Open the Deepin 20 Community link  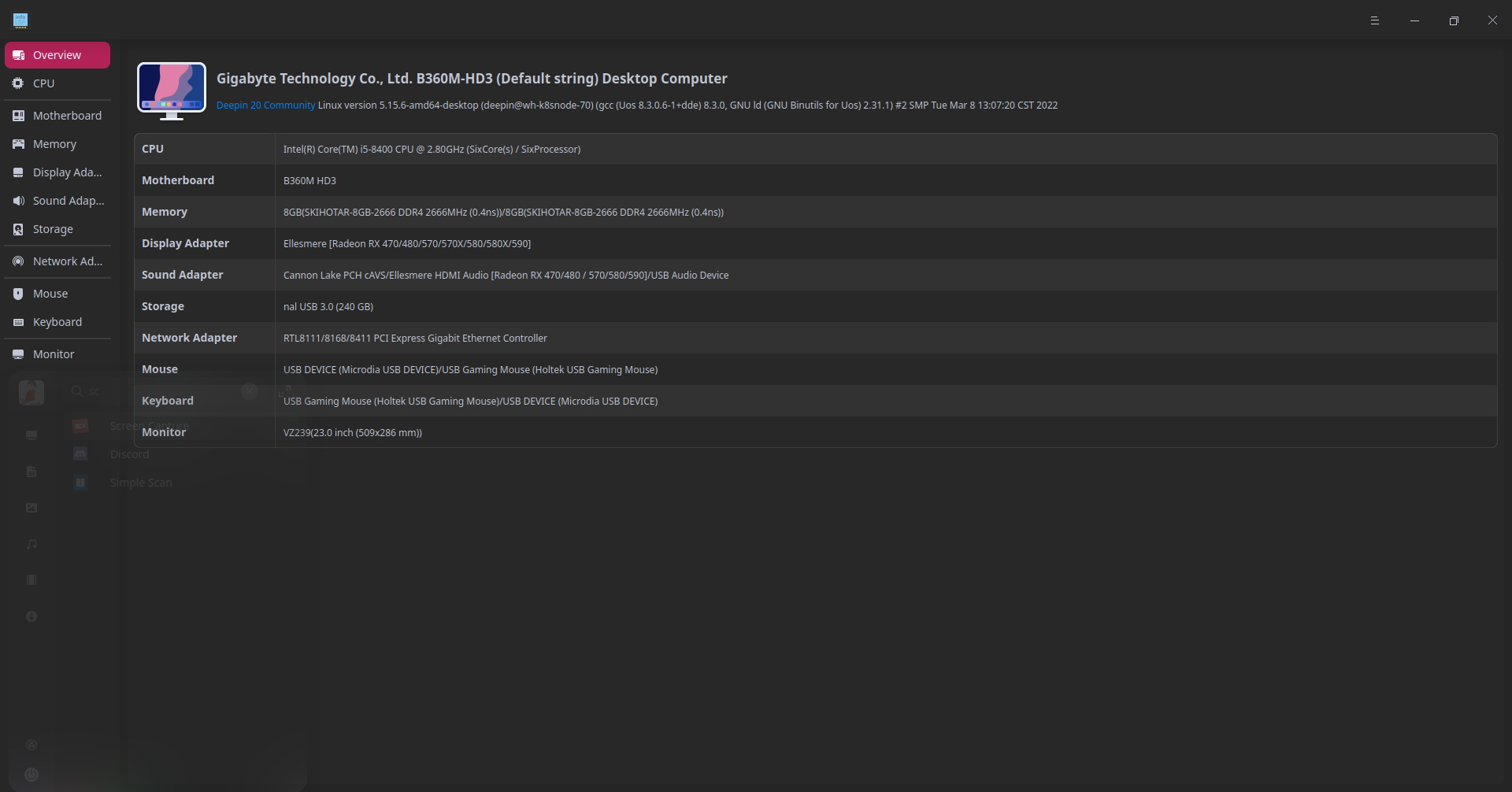click(x=265, y=105)
